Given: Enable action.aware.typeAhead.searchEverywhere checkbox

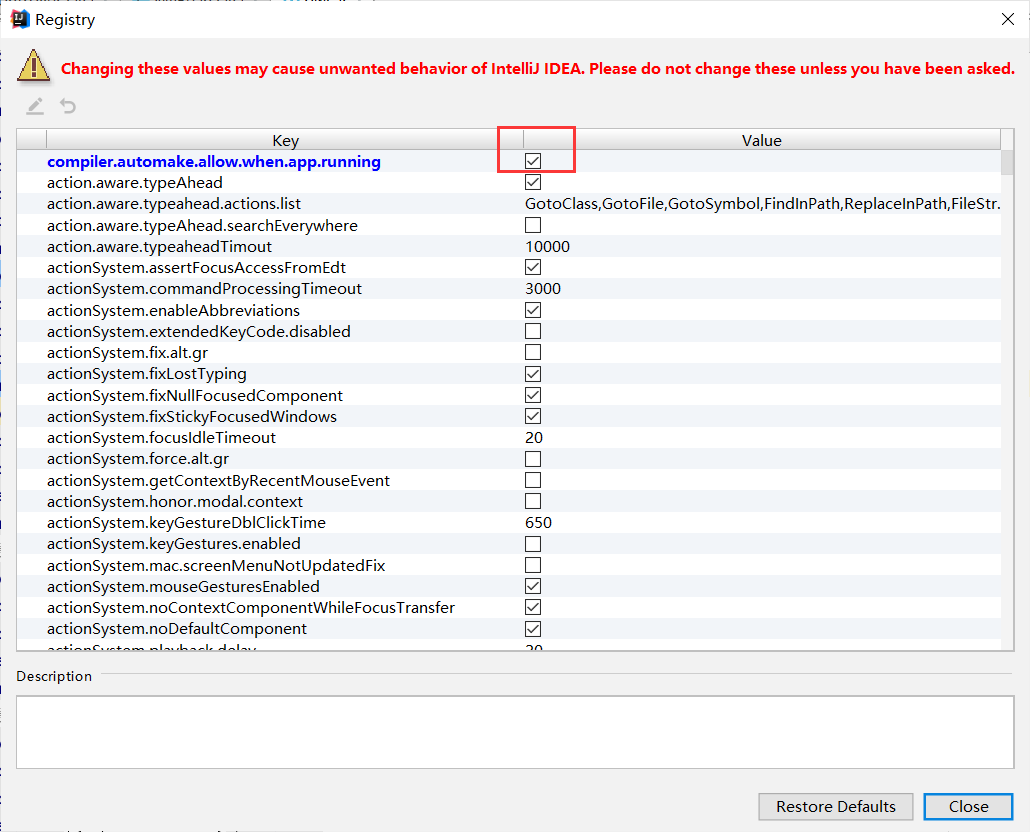Looking at the screenshot, I should (x=533, y=225).
